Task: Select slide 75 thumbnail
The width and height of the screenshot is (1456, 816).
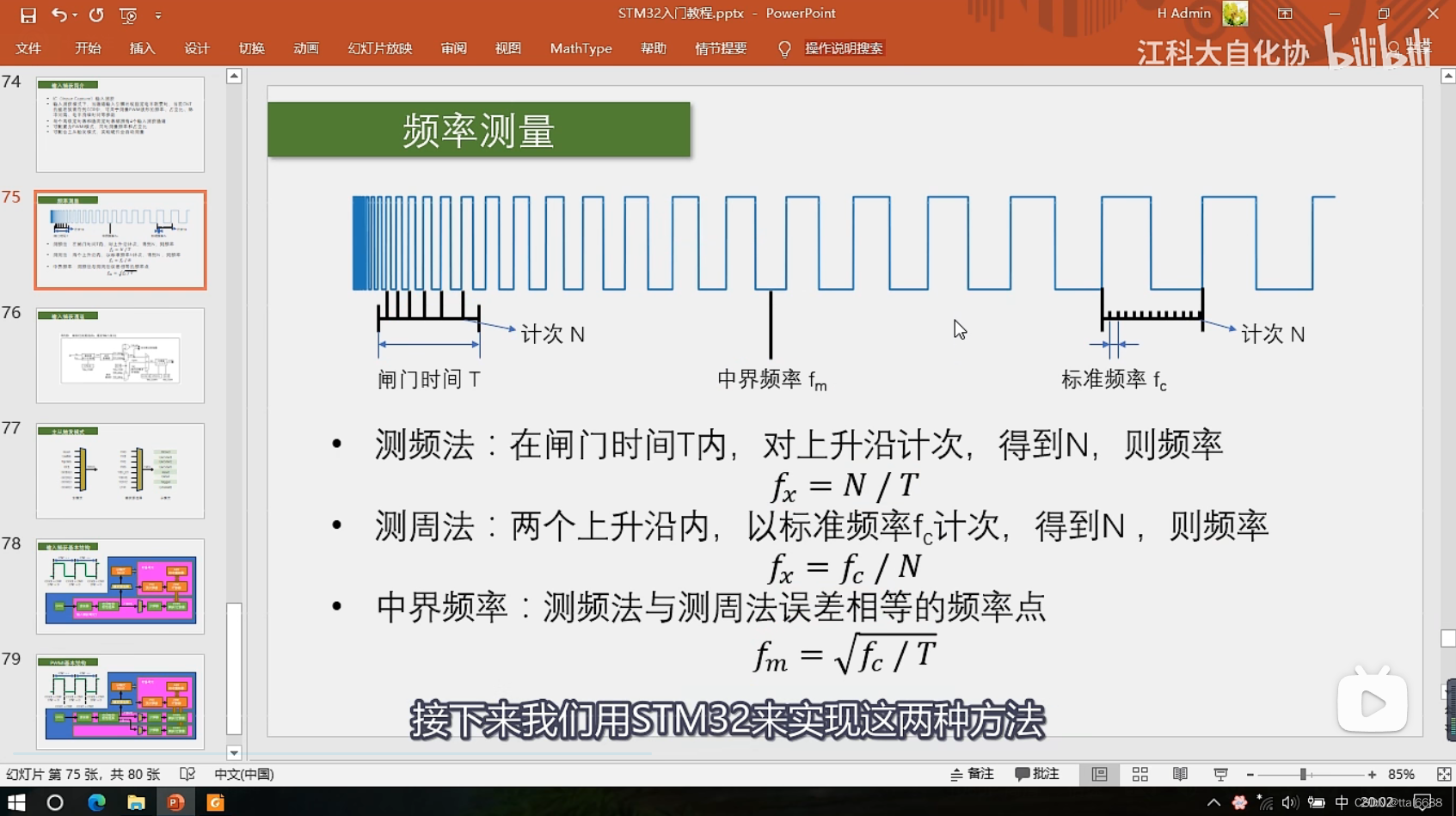Action: [120, 240]
